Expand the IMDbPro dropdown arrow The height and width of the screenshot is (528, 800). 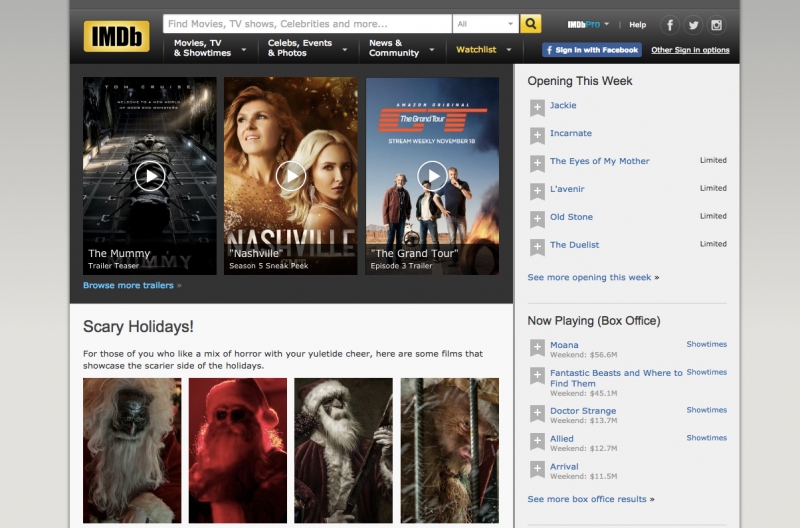click(606, 24)
